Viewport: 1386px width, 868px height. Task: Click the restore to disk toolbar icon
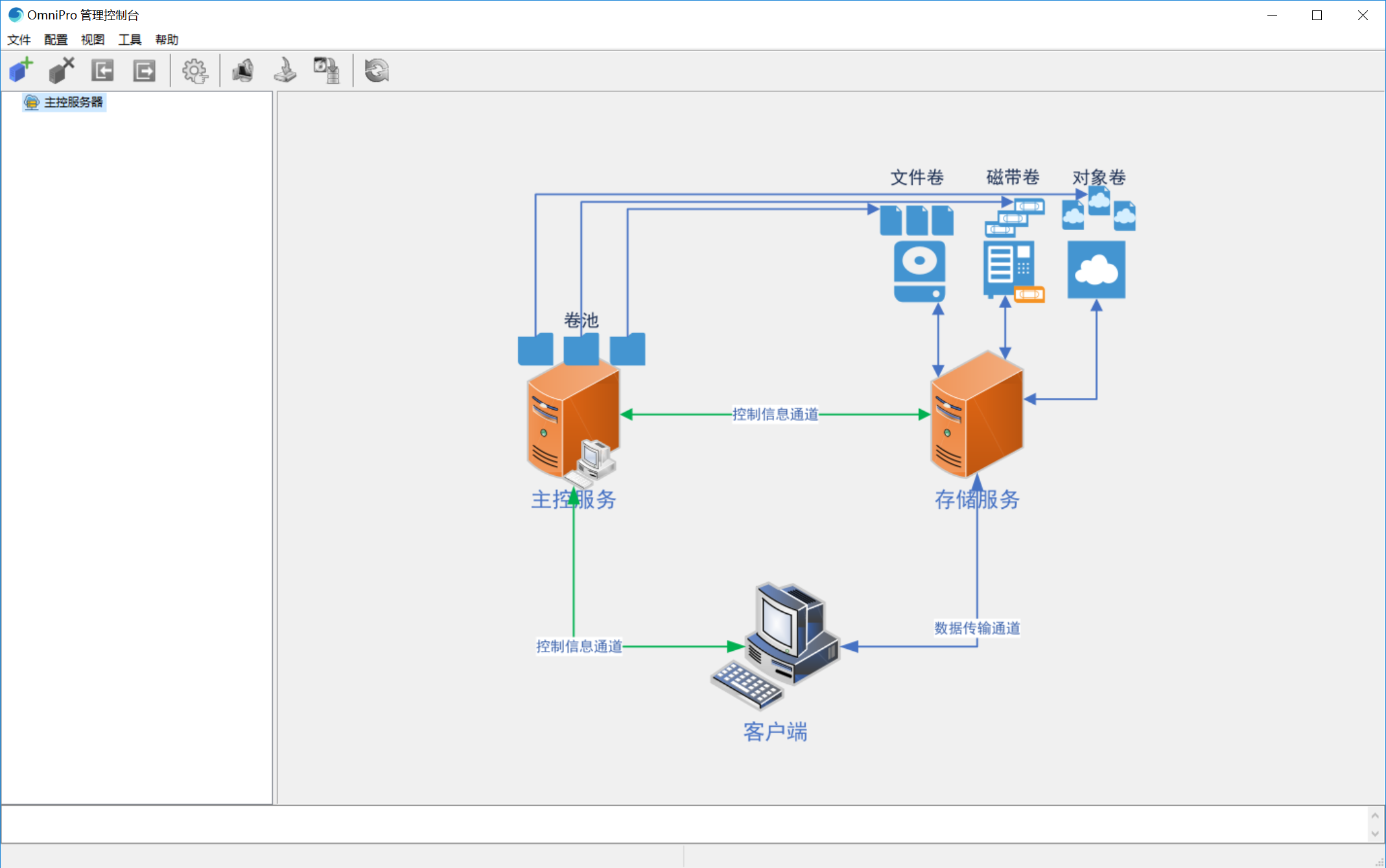[285, 70]
